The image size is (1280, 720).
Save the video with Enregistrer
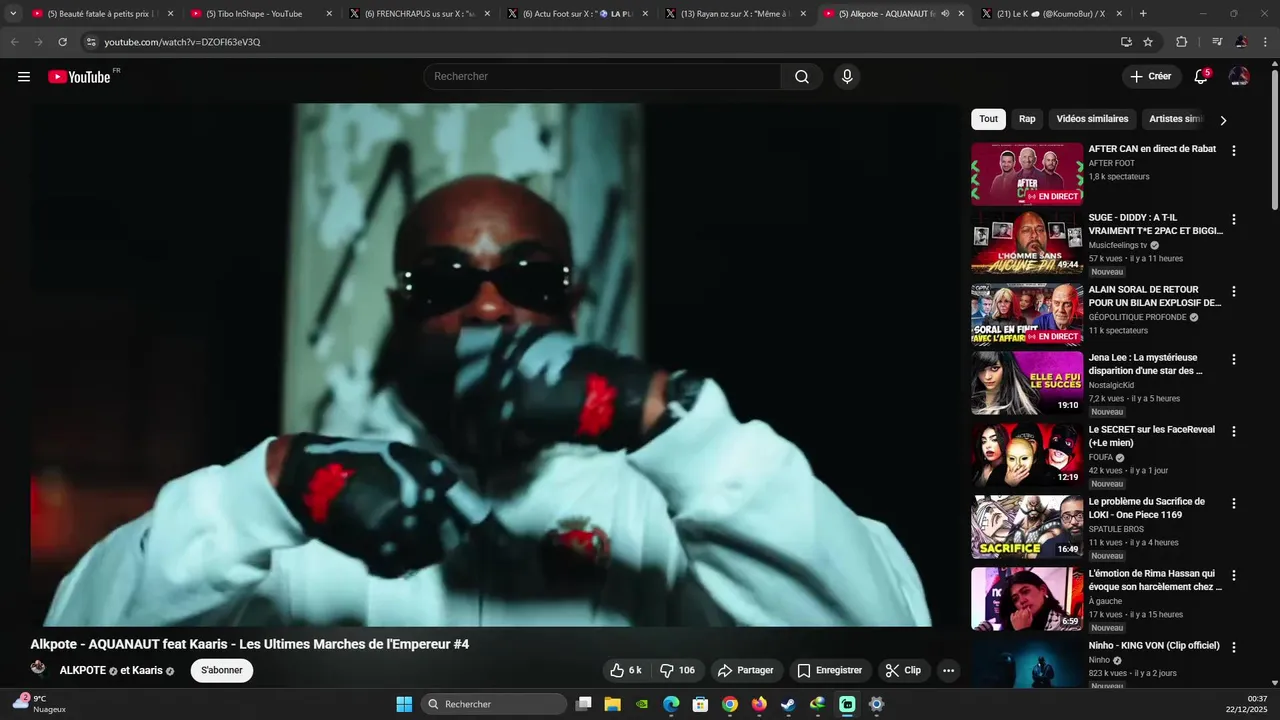pyautogui.click(x=829, y=670)
